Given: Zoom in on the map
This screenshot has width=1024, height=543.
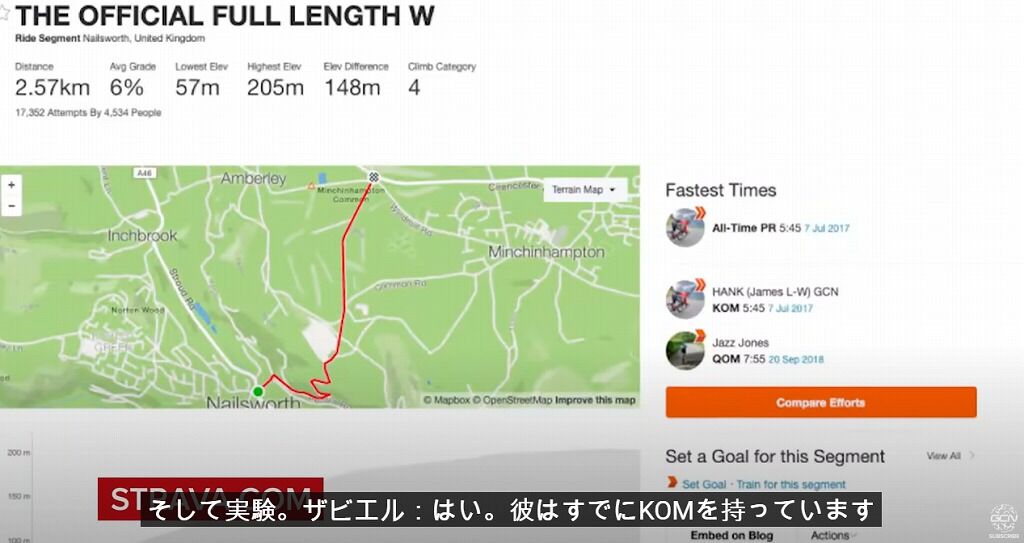Looking at the screenshot, I should [x=11, y=186].
